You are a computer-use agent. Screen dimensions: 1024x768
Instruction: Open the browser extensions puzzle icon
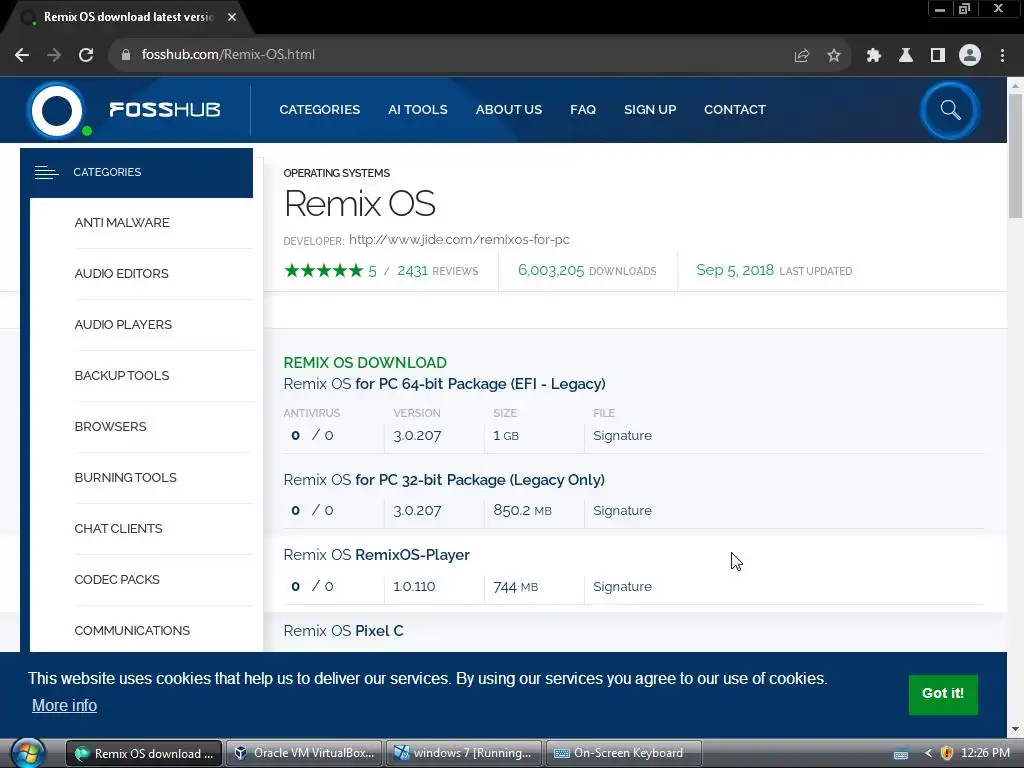click(873, 56)
